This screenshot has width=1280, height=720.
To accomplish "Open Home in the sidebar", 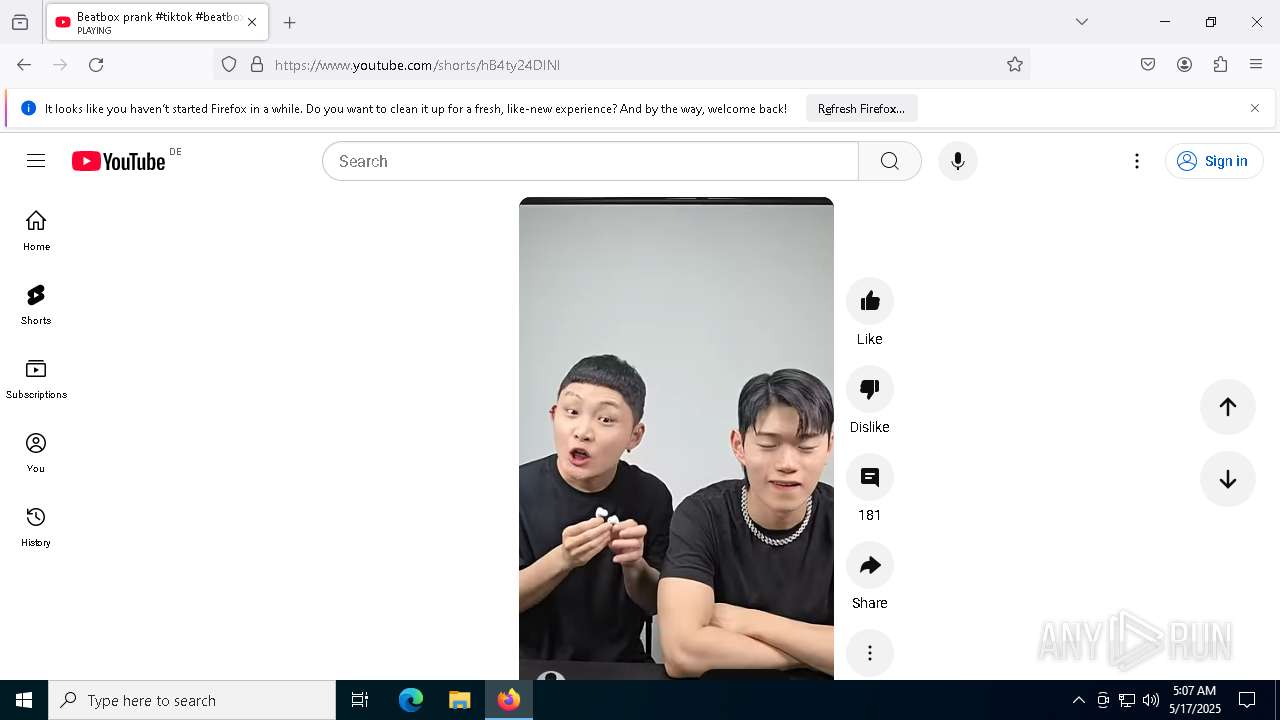I will [36, 231].
